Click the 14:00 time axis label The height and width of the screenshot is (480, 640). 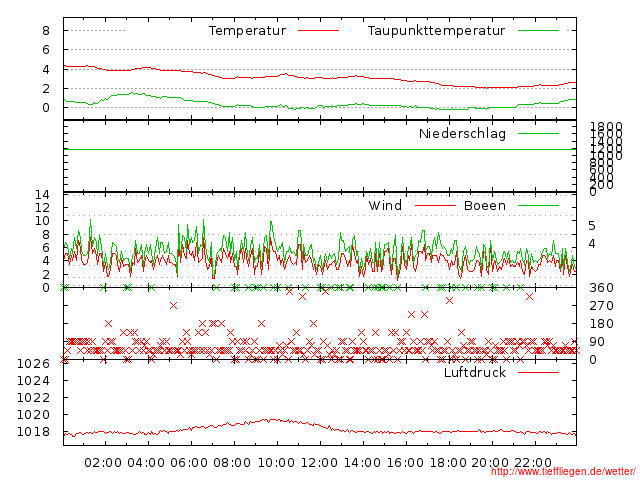[362, 463]
